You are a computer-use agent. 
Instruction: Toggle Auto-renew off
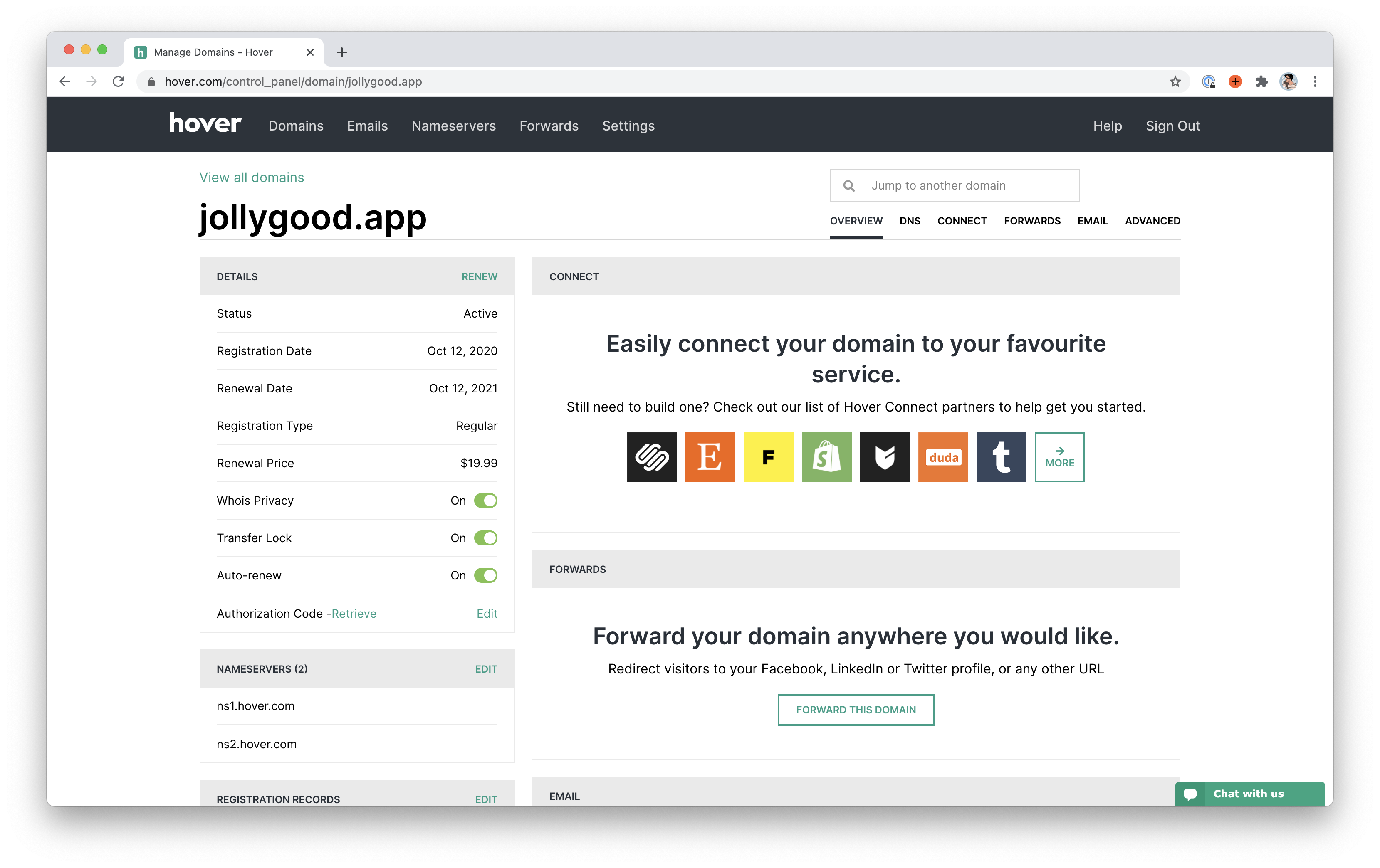click(485, 575)
